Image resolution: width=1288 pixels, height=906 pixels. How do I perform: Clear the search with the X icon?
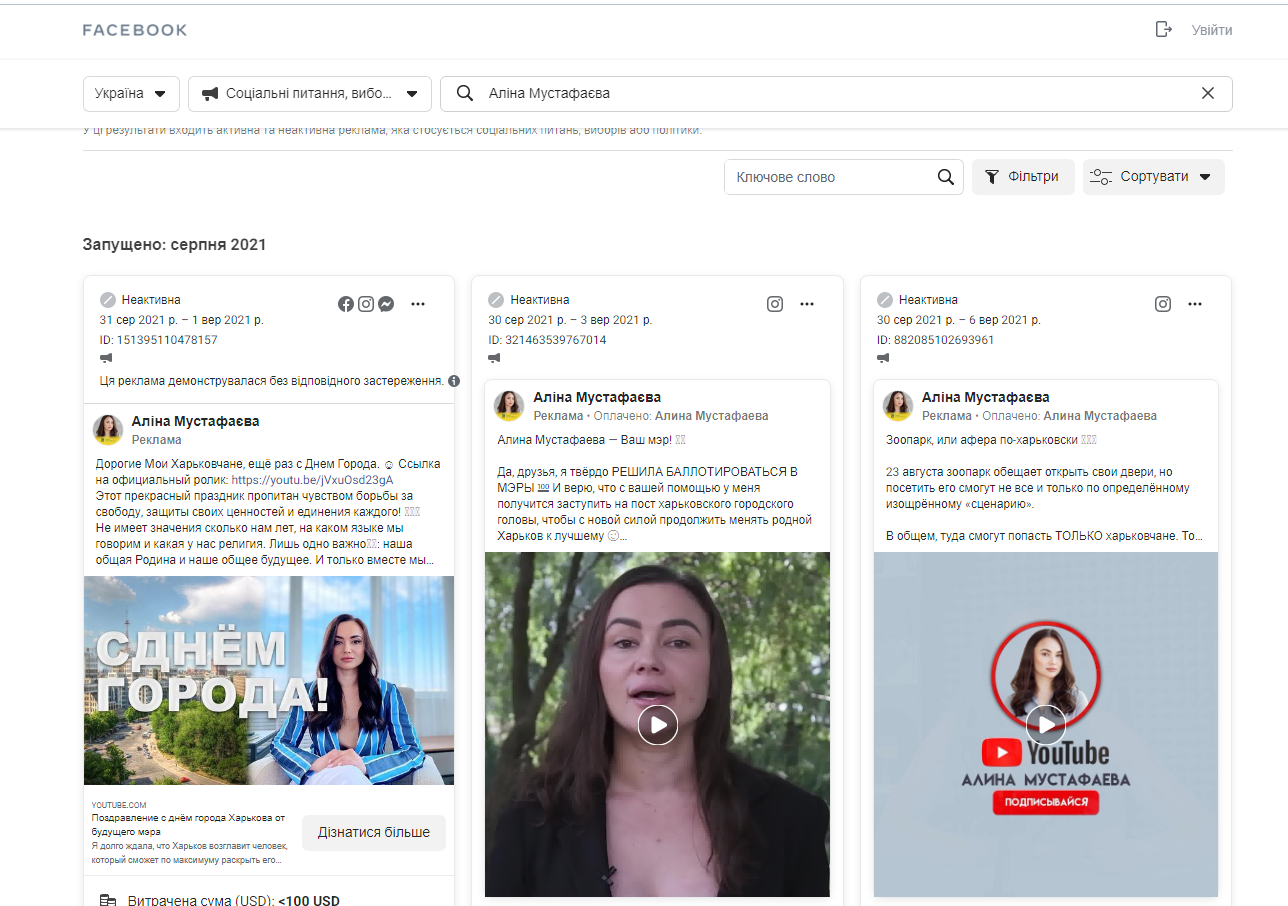1207,93
